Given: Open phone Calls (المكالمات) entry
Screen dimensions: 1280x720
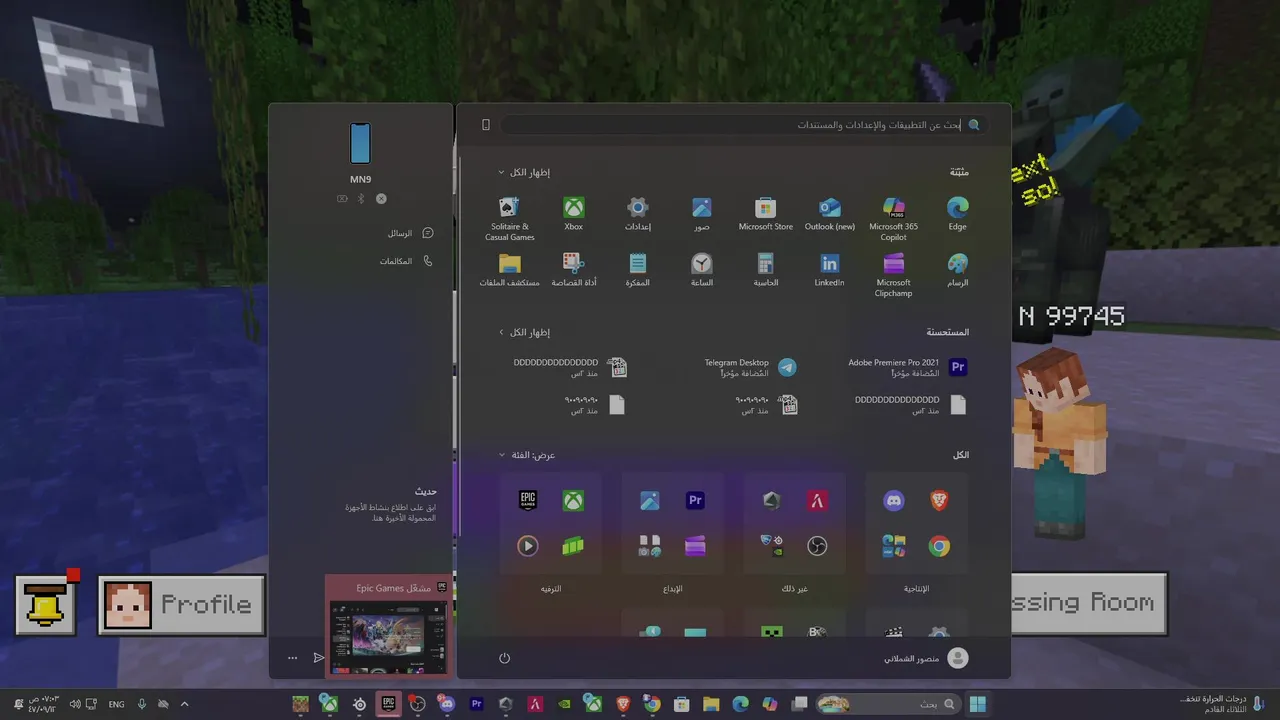Looking at the screenshot, I should point(406,261).
